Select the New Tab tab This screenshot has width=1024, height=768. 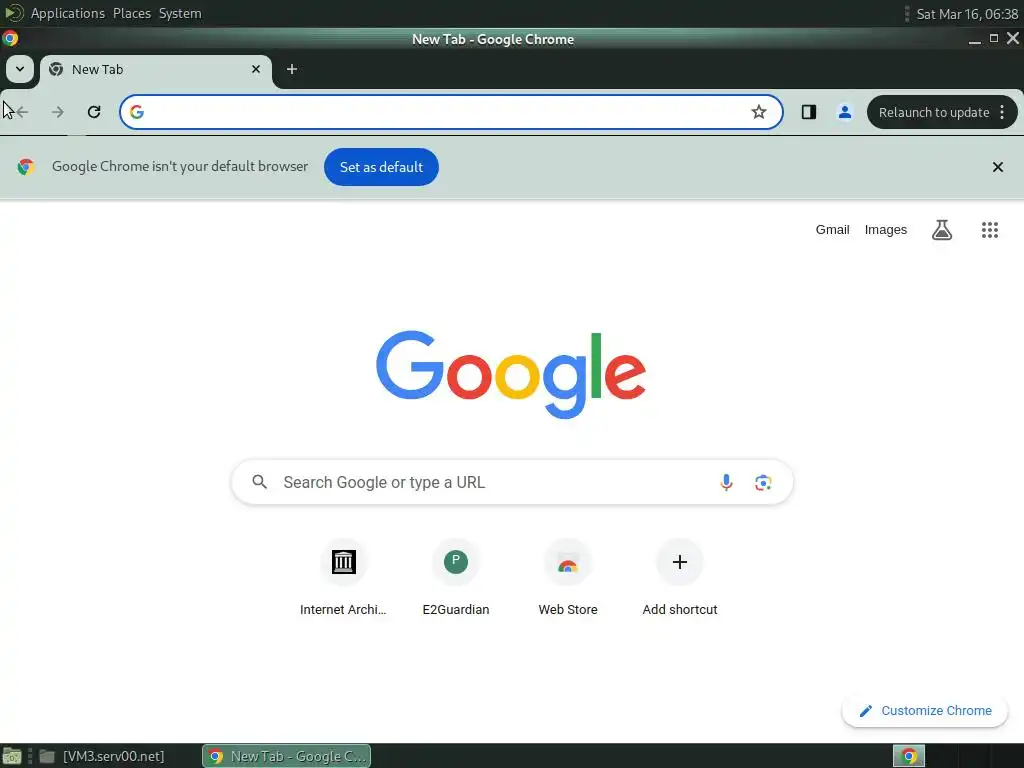pyautogui.click(x=155, y=70)
